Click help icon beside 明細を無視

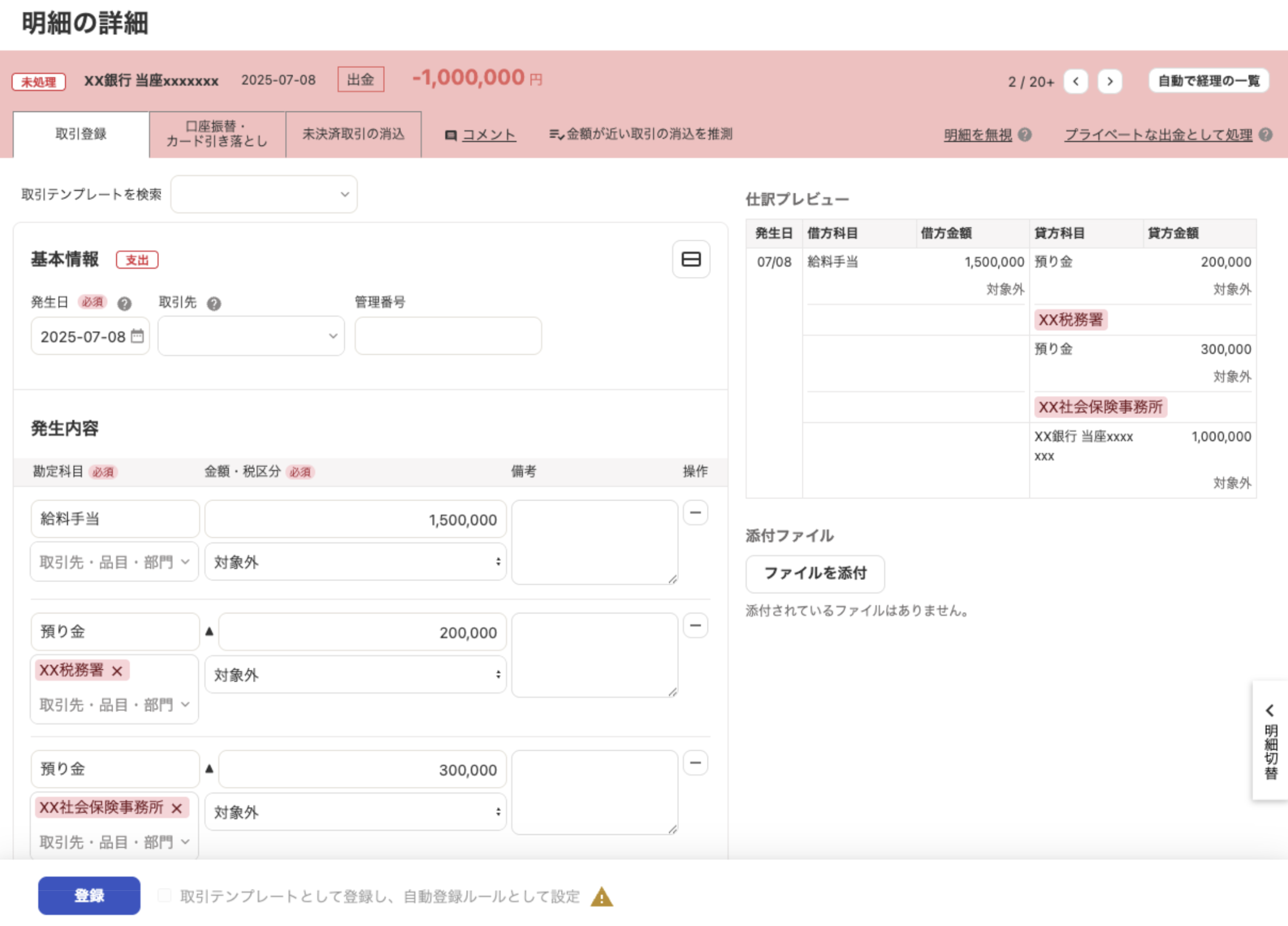point(1024,135)
